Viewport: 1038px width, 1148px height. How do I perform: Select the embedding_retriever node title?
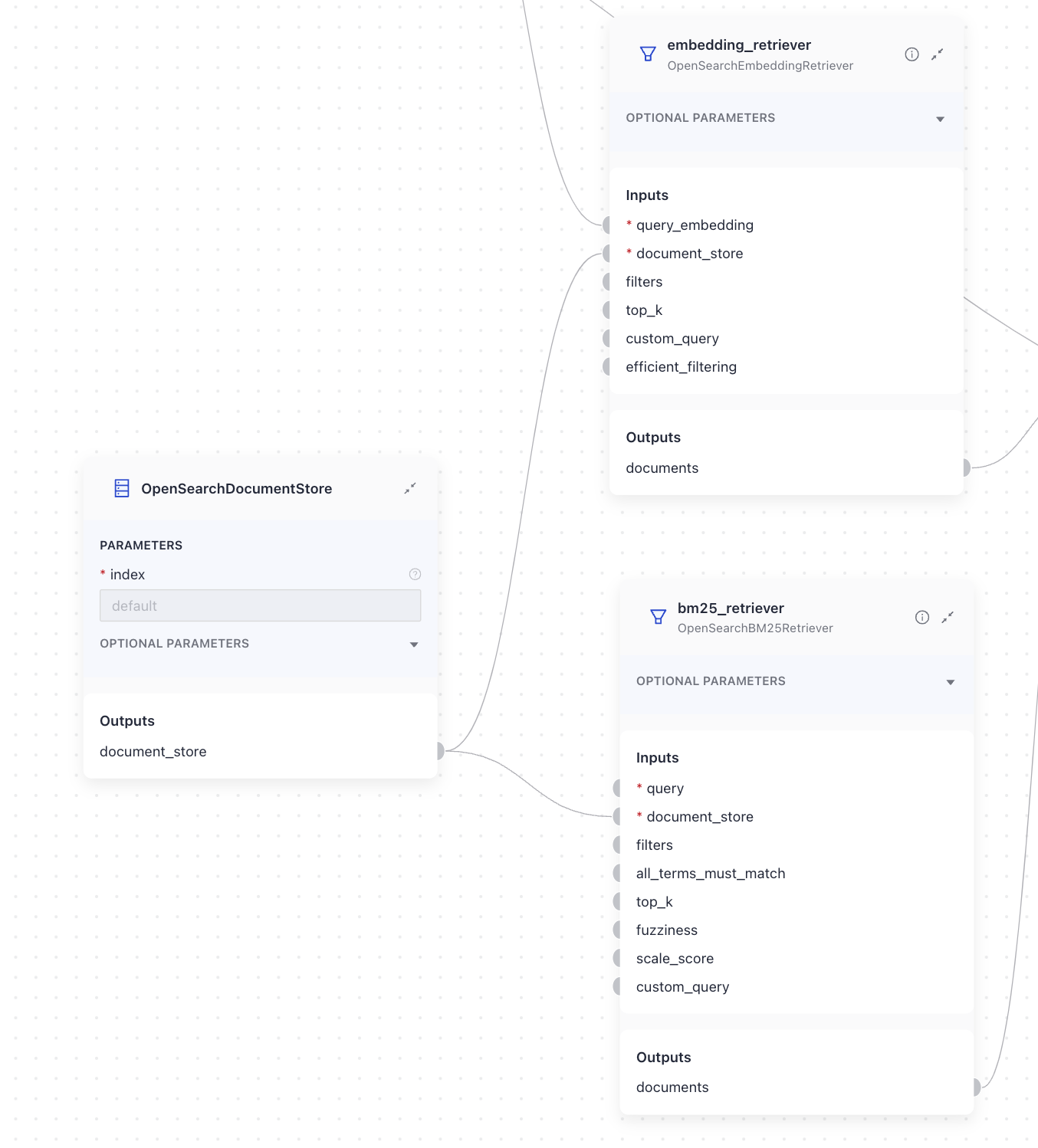740,44
